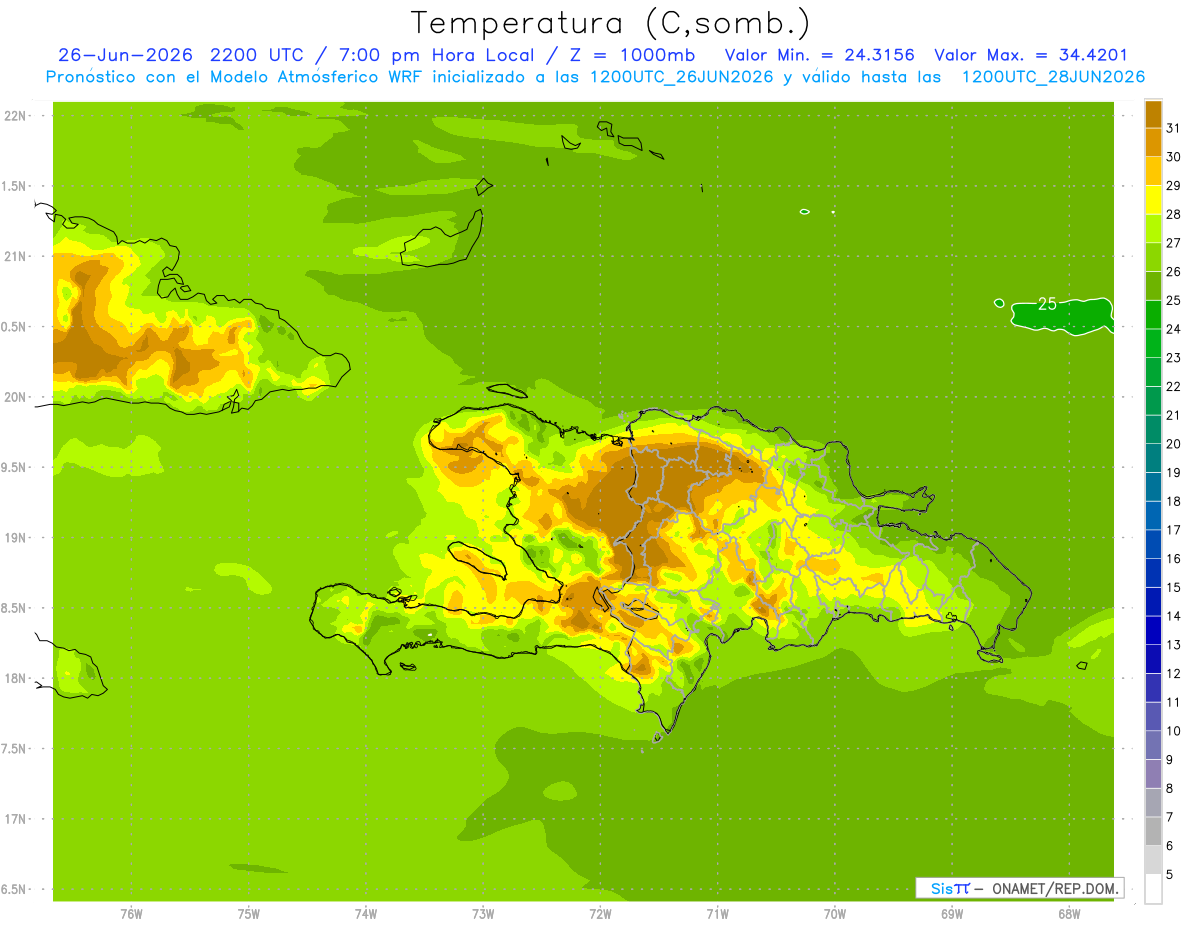This screenshot has width=1200, height=927.
Task: Click the '20N' latitude axis label
Action: pyautogui.click(x=17, y=397)
